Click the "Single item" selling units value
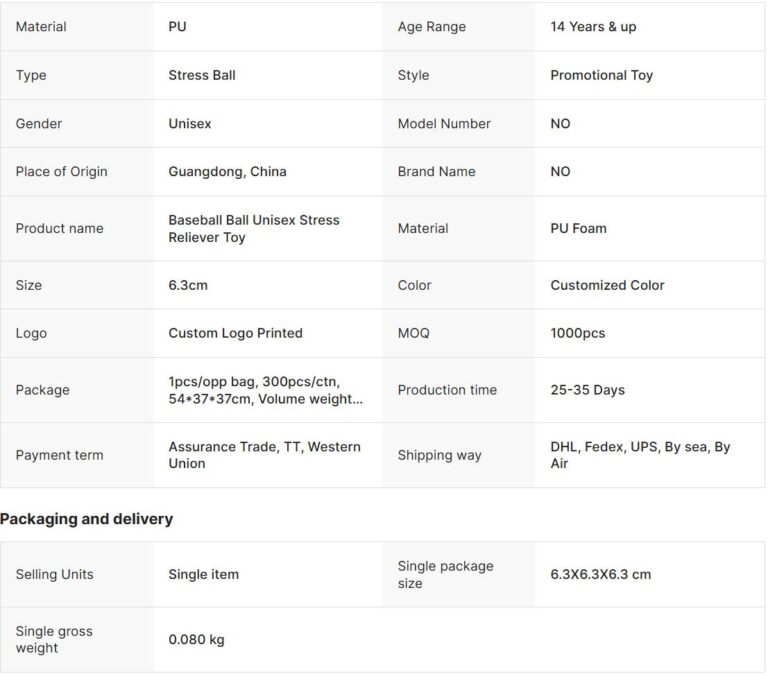The height and width of the screenshot is (676, 768). click(203, 574)
